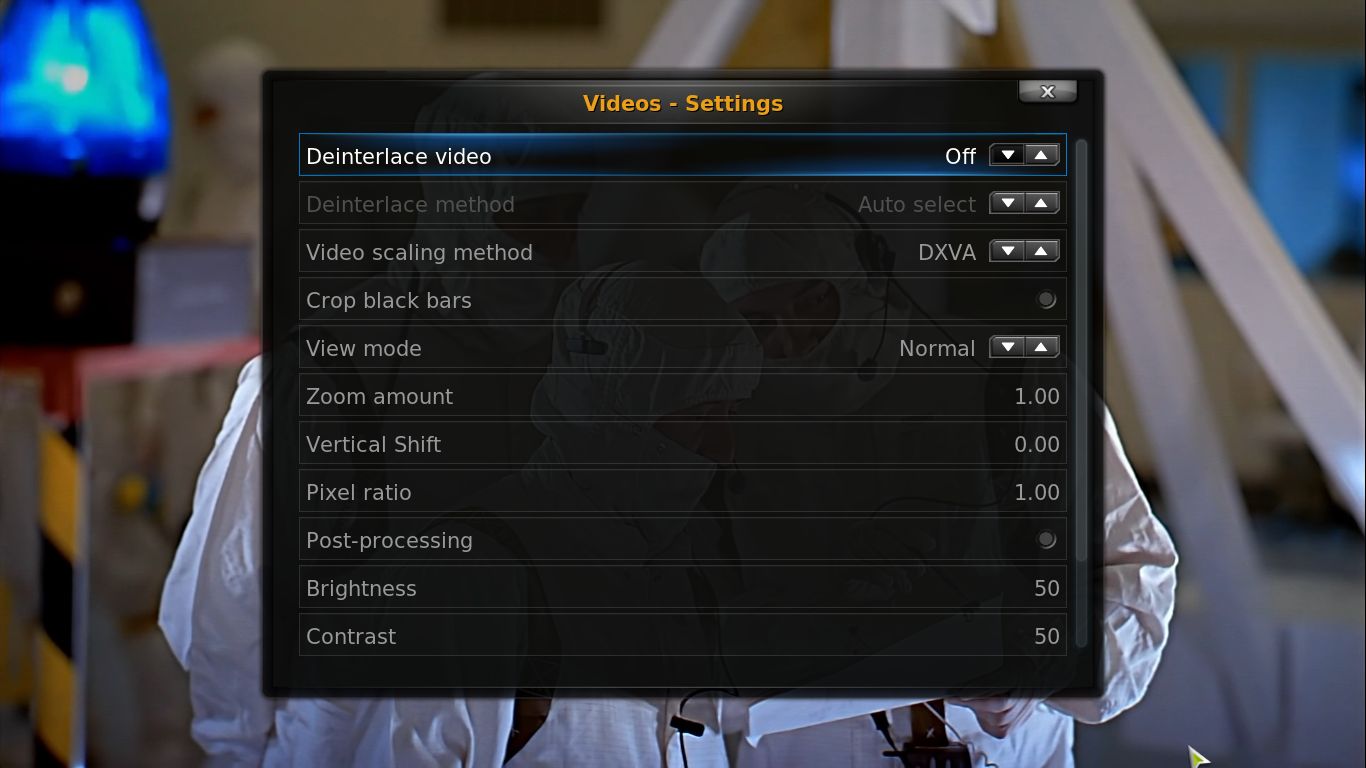
Task: Select the View mode row label
Action: (363, 348)
